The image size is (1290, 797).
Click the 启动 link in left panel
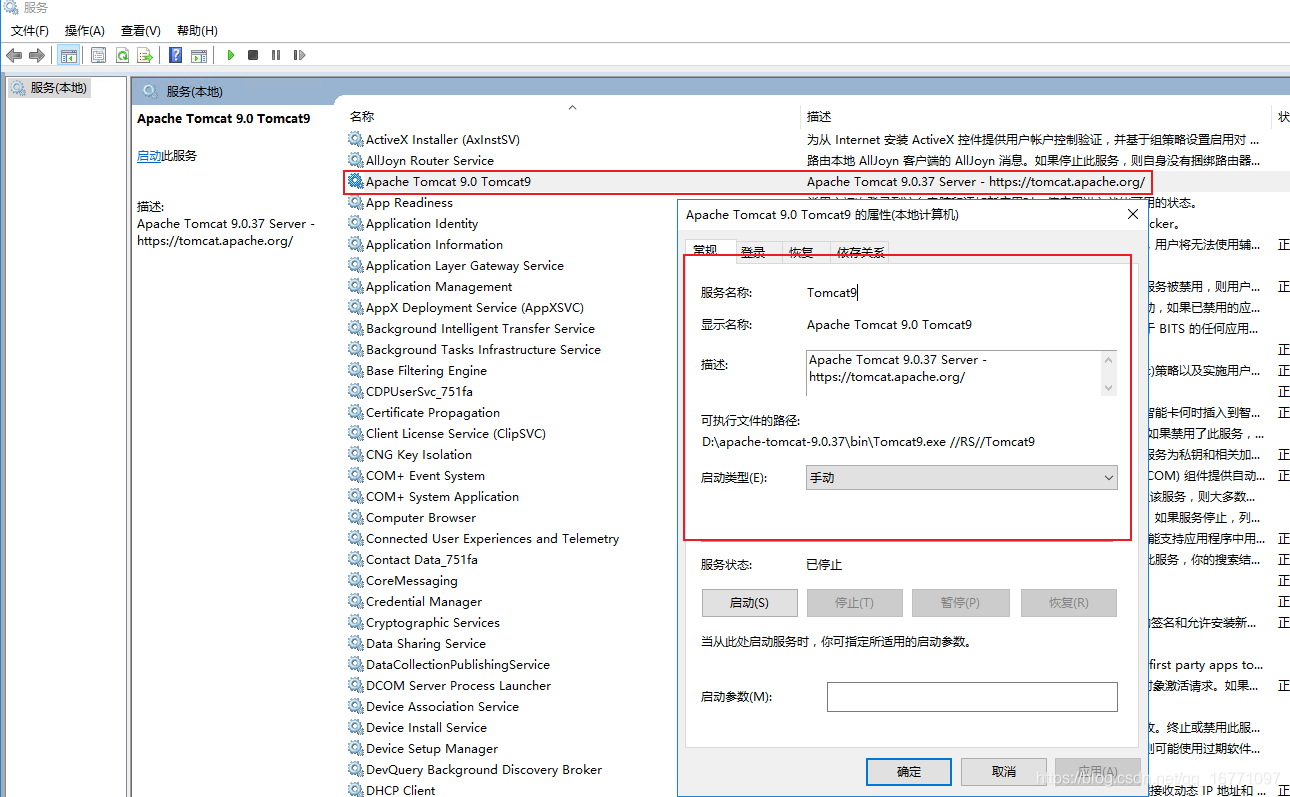[149, 156]
